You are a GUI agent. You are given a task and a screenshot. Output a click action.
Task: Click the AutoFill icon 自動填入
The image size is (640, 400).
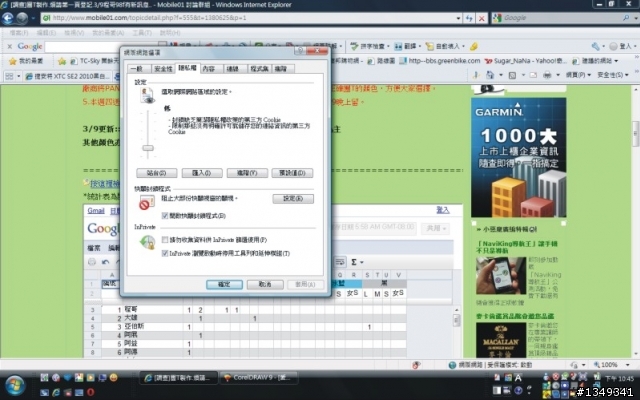(429, 47)
